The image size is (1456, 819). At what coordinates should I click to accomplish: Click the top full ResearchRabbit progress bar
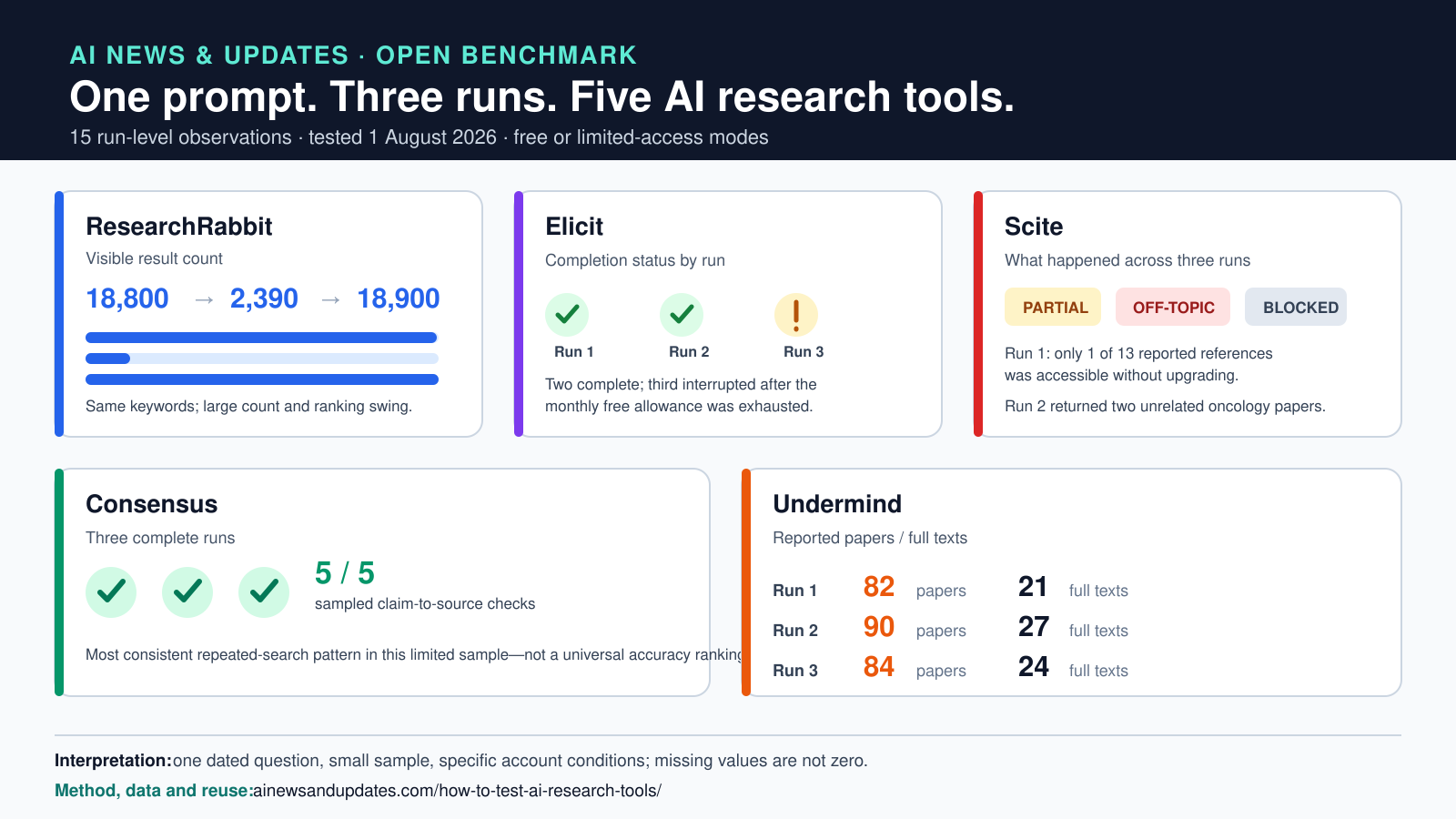[261, 338]
